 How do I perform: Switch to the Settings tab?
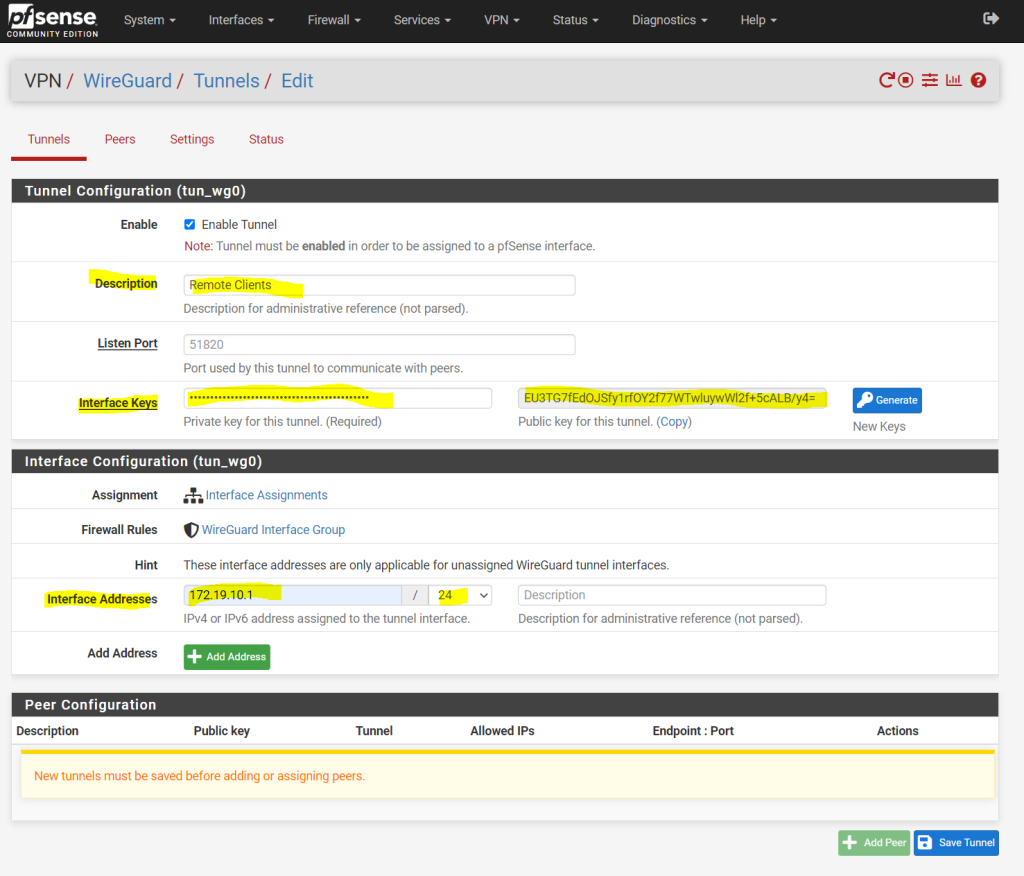pos(192,139)
